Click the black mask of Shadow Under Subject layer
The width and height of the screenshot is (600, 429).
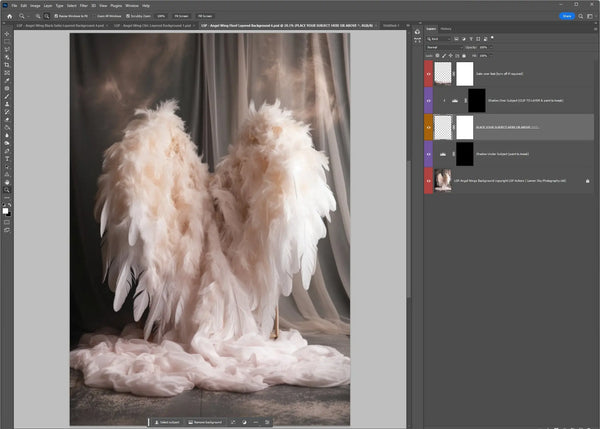[x=464, y=153]
